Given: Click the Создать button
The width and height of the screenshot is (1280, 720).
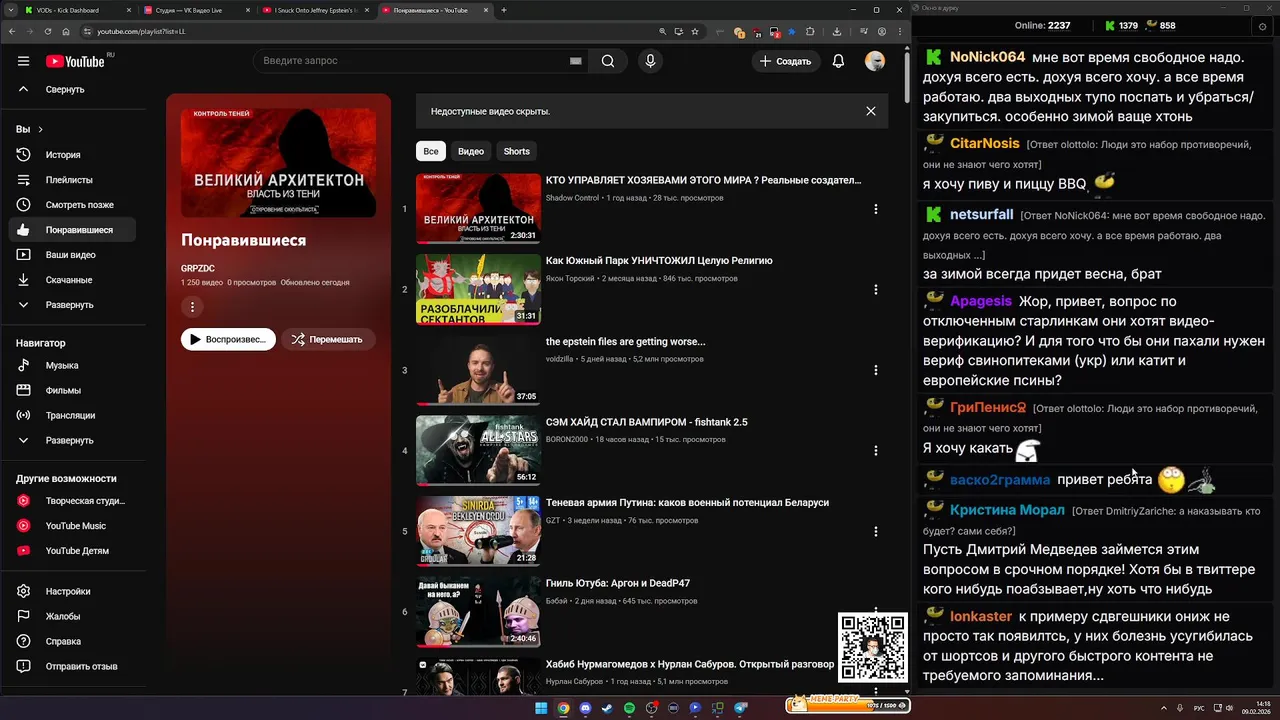Looking at the screenshot, I should pos(785,61).
